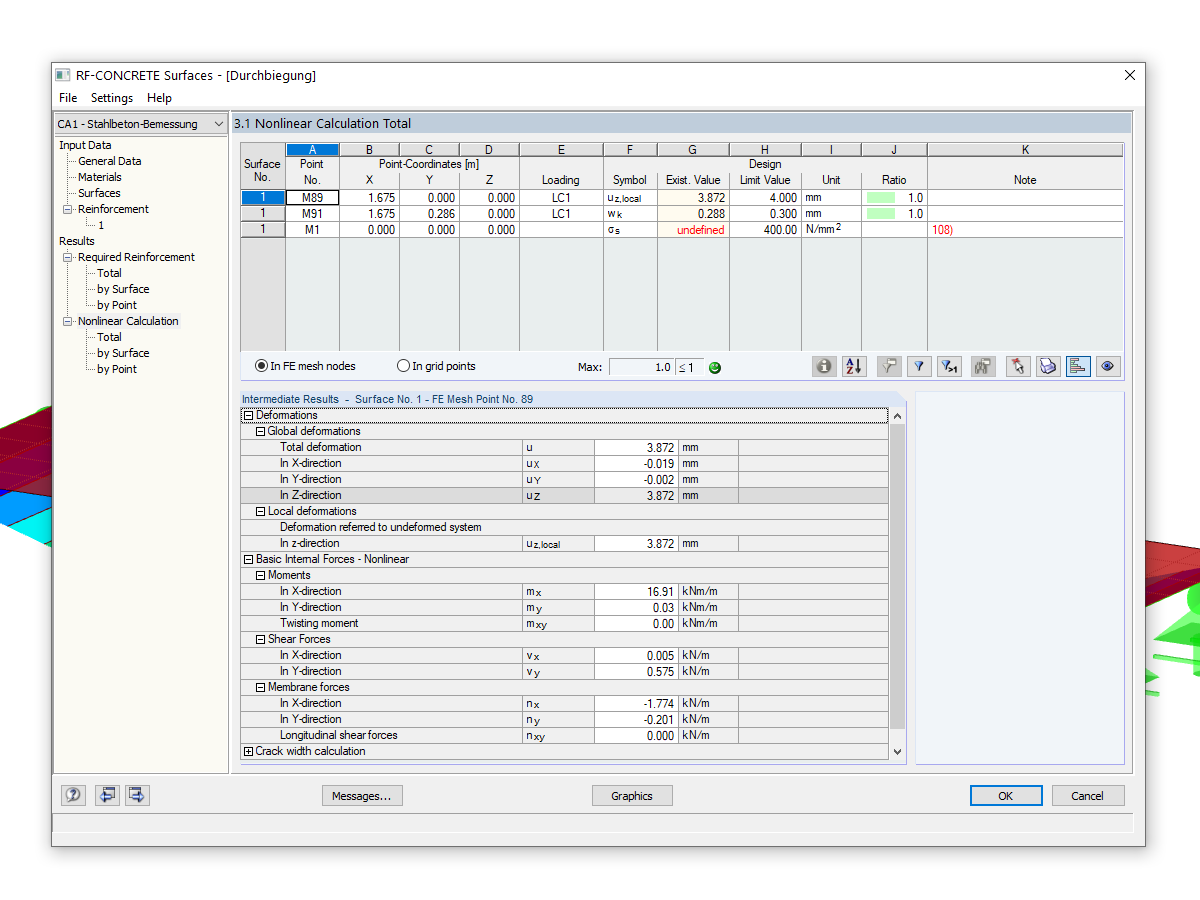Toggle the colored result bars icon
This screenshot has width=1200, height=900.
1078,367
